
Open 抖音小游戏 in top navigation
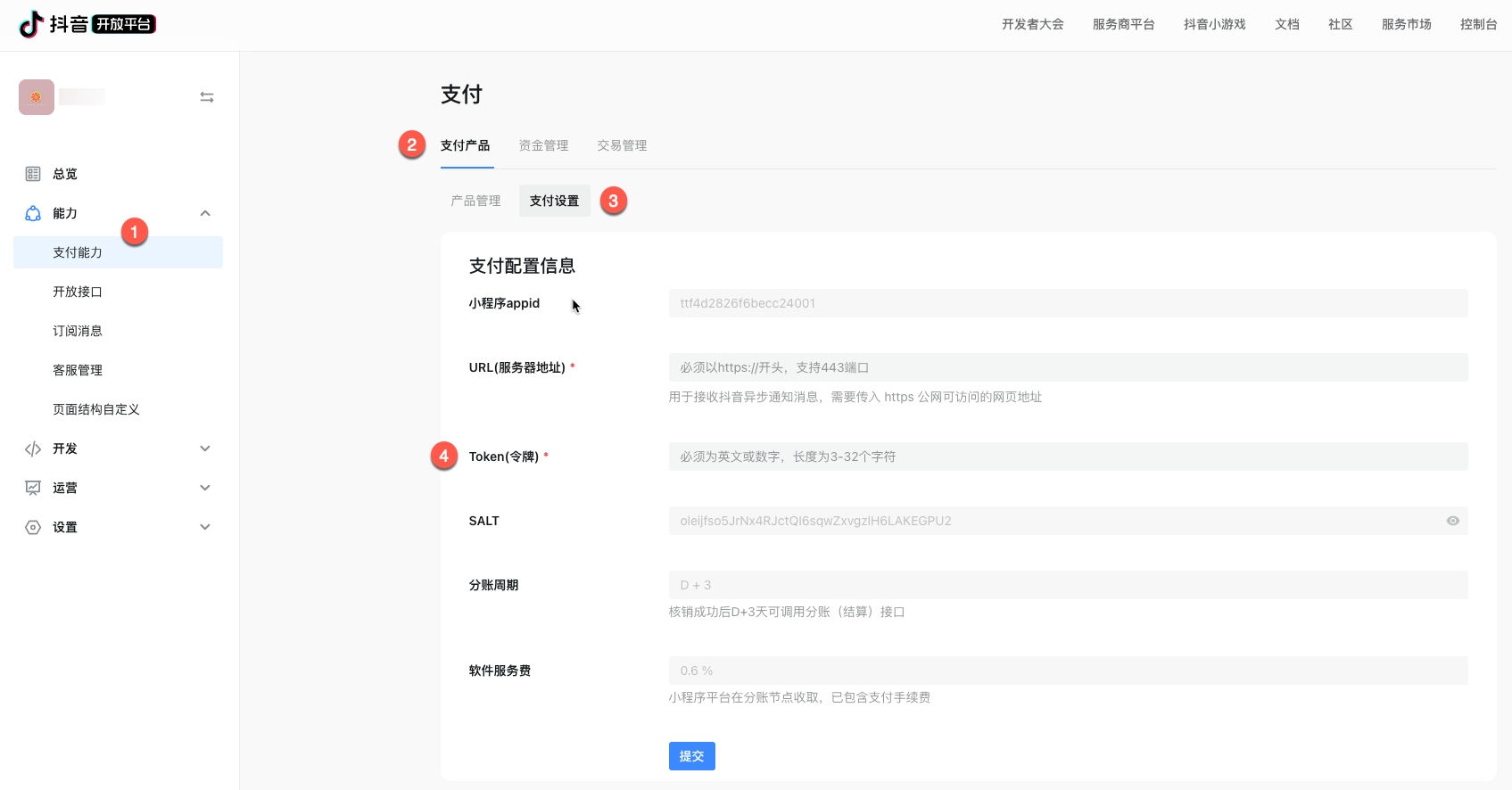pyautogui.click(x=1214, y=24)
